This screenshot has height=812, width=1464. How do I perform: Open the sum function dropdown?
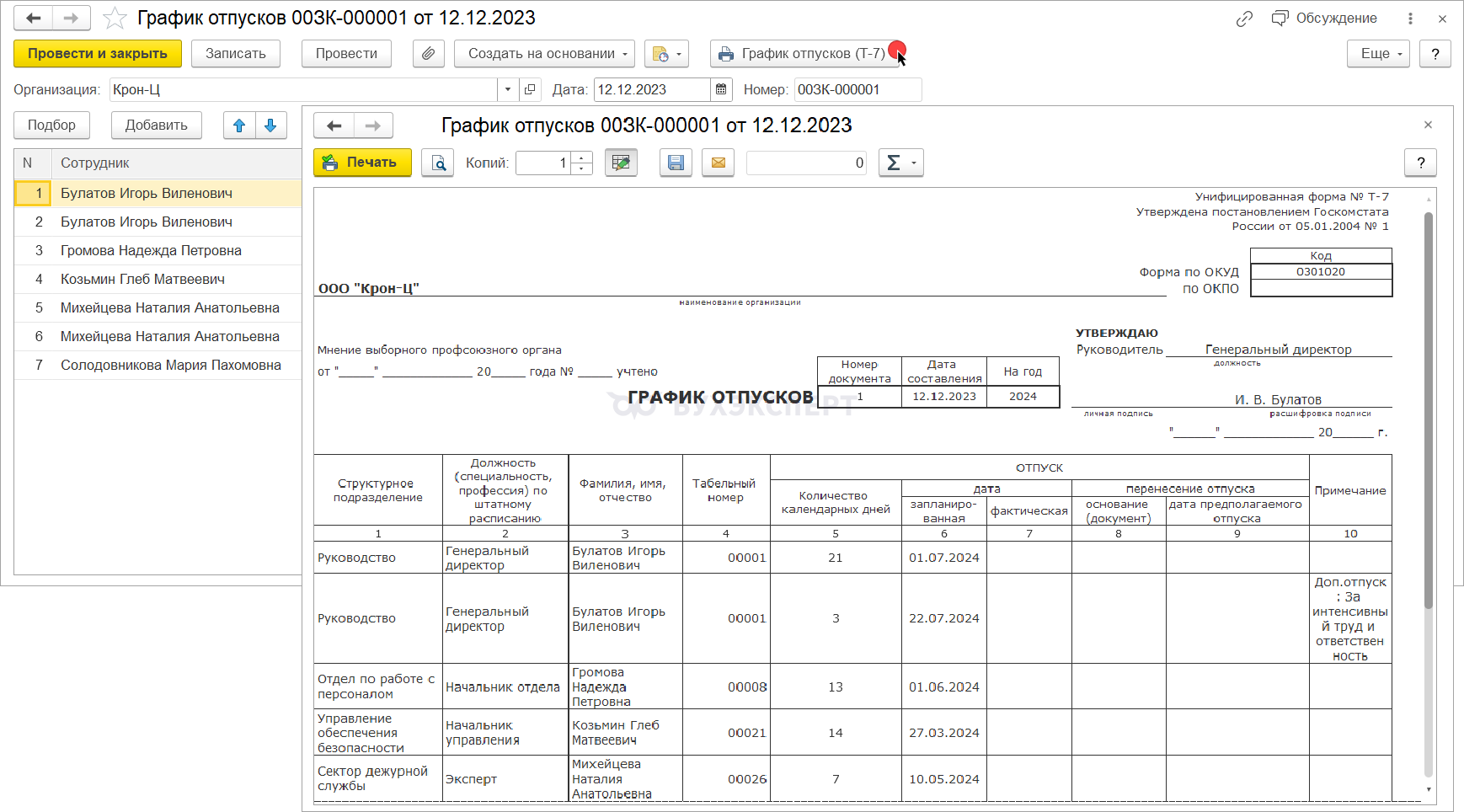point(900,163)
